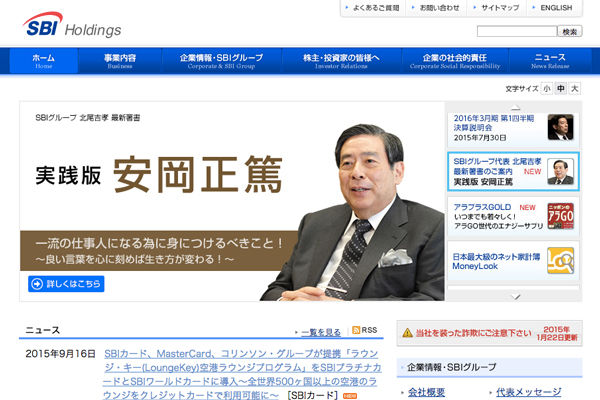600x400 pixels.
Task: Select the 実践版 安岡正篤 sidebar item
Action: 513,171
